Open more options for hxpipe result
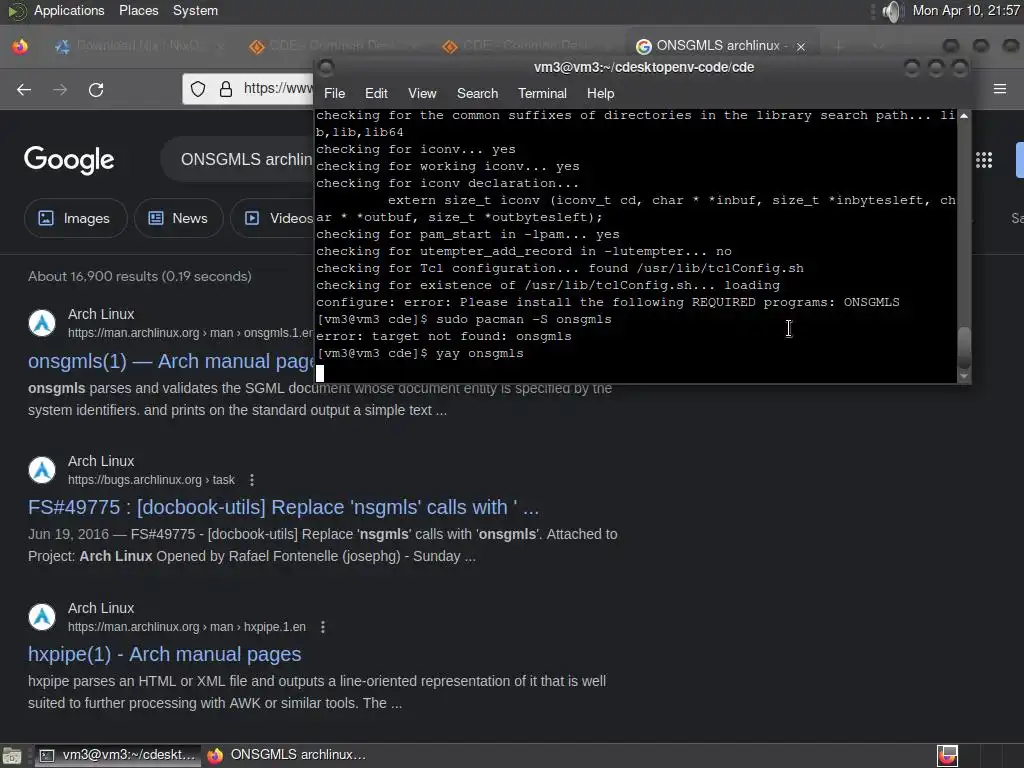The image size is (1024, 768). click(323, 627)
